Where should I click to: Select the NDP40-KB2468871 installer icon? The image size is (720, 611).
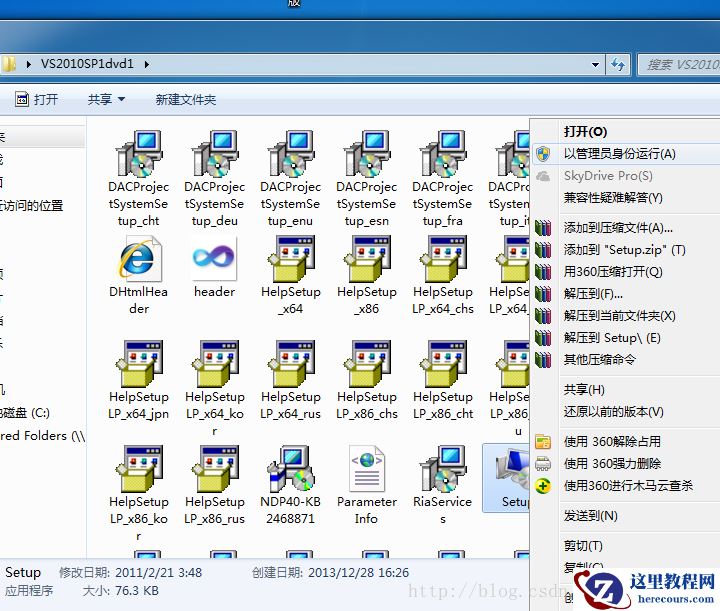[291, 469]
